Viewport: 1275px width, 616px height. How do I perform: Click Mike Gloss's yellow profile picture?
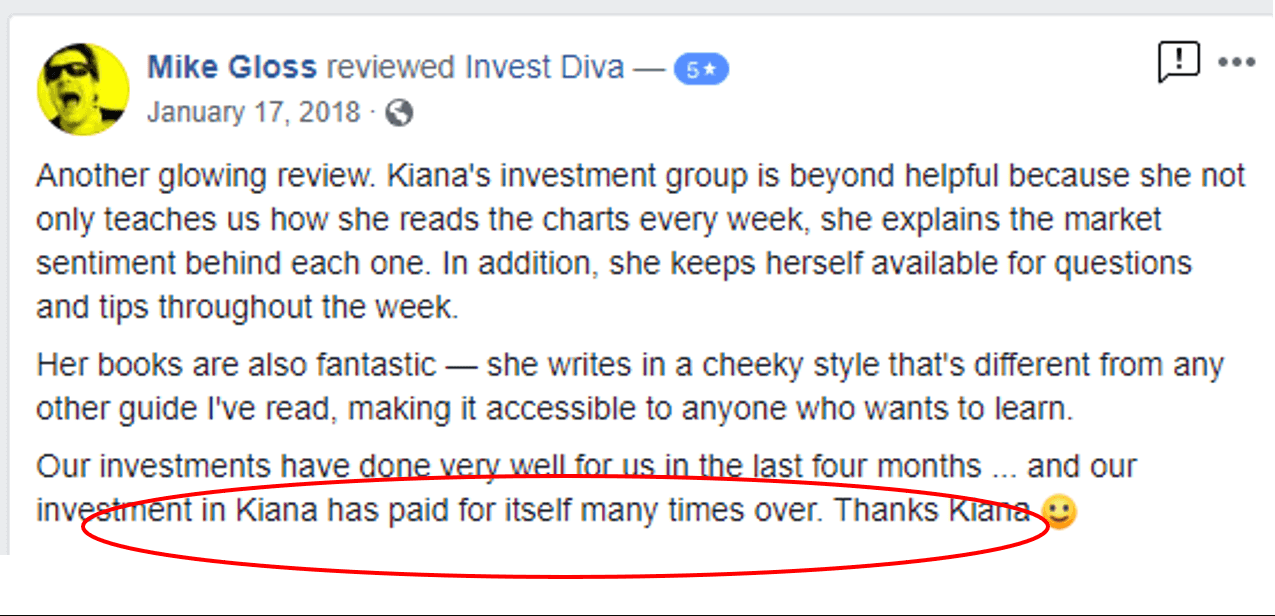(83, 88)
